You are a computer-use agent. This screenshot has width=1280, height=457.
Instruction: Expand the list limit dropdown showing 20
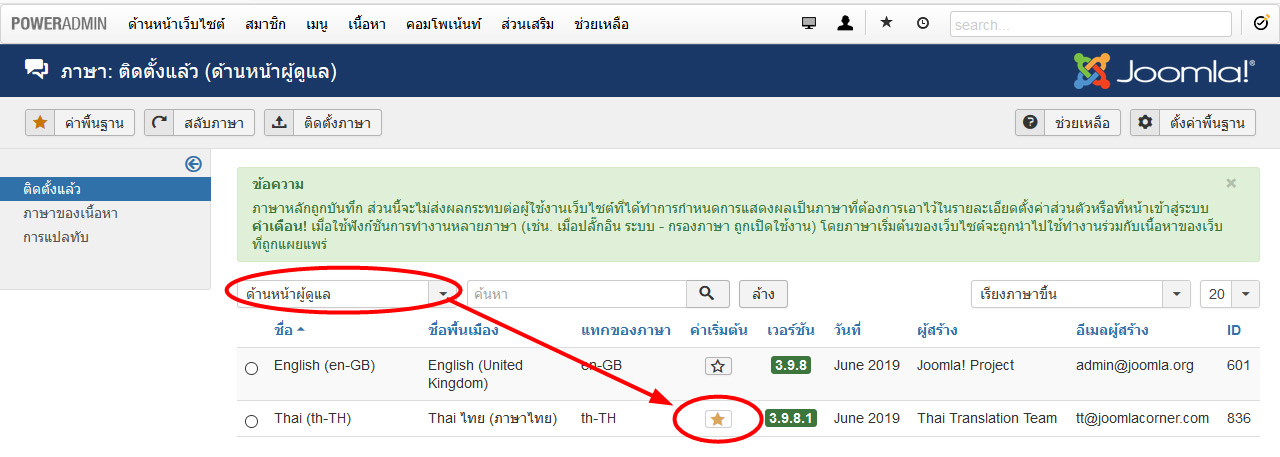pos(1229,294)
